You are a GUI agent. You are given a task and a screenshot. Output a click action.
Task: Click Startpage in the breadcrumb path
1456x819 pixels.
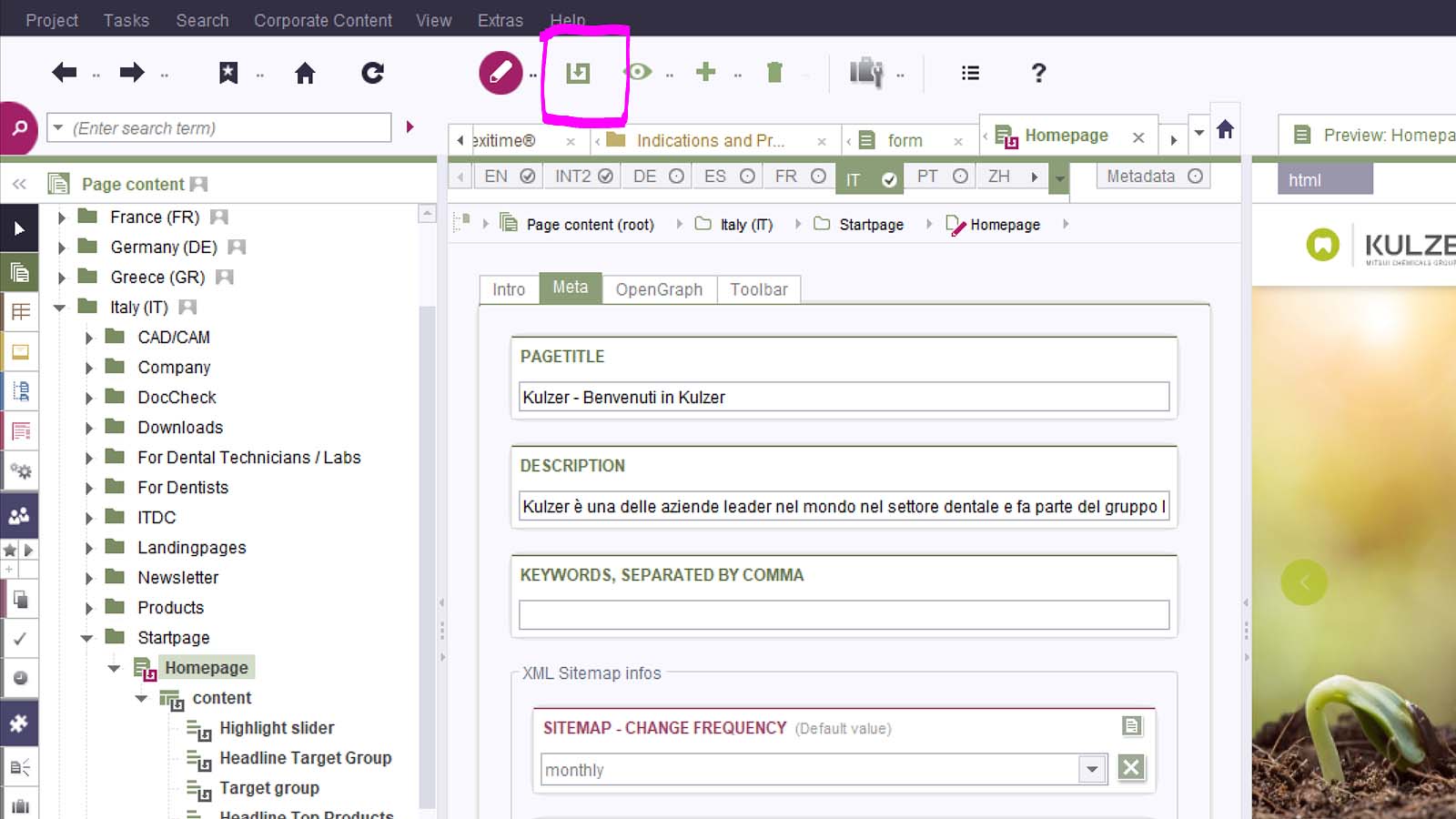click(871, 225)
